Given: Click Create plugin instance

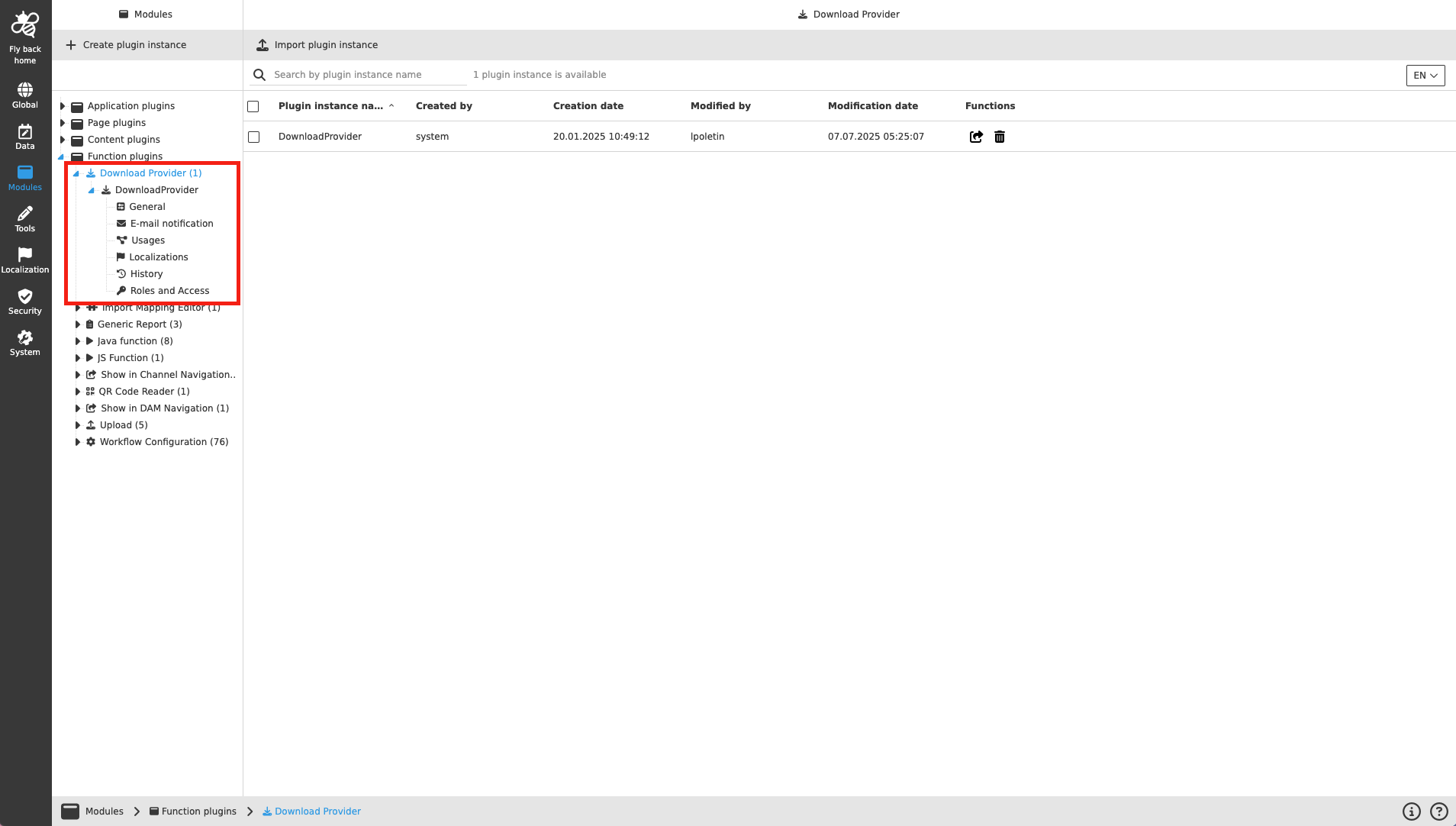Looking at the screenshot, I should click(126, 44).
